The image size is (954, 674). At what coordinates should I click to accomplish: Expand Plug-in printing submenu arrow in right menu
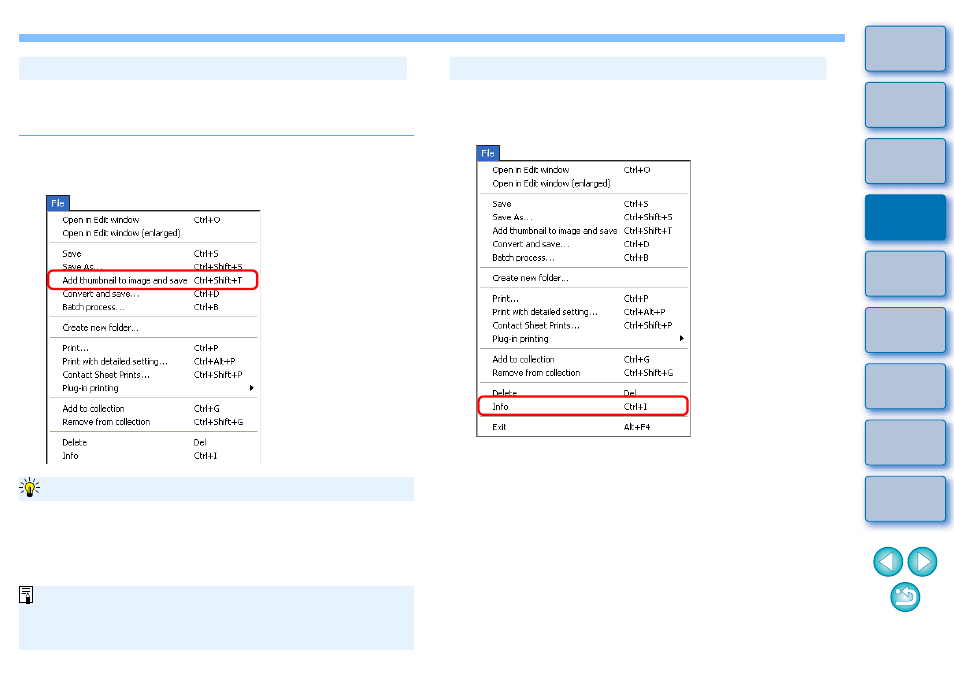point(681,338)
